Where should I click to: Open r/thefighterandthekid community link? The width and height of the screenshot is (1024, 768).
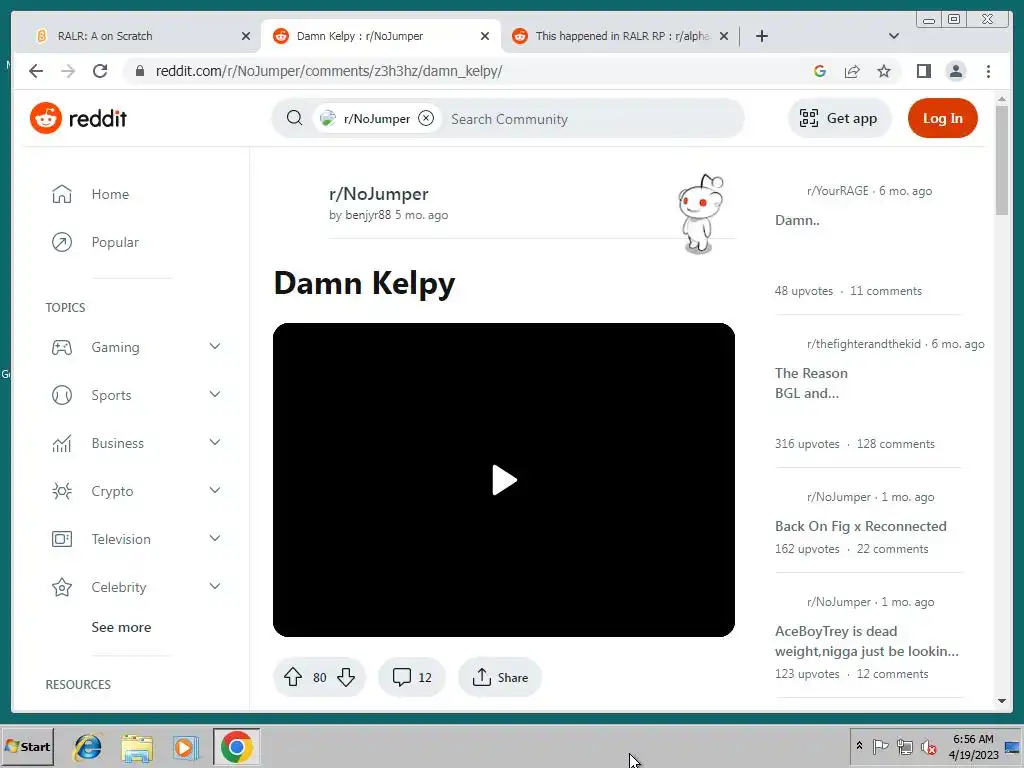tap(864, 344)
